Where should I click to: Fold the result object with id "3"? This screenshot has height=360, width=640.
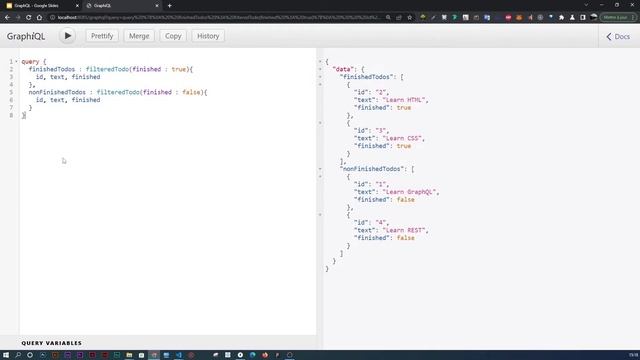coord(320,123)
